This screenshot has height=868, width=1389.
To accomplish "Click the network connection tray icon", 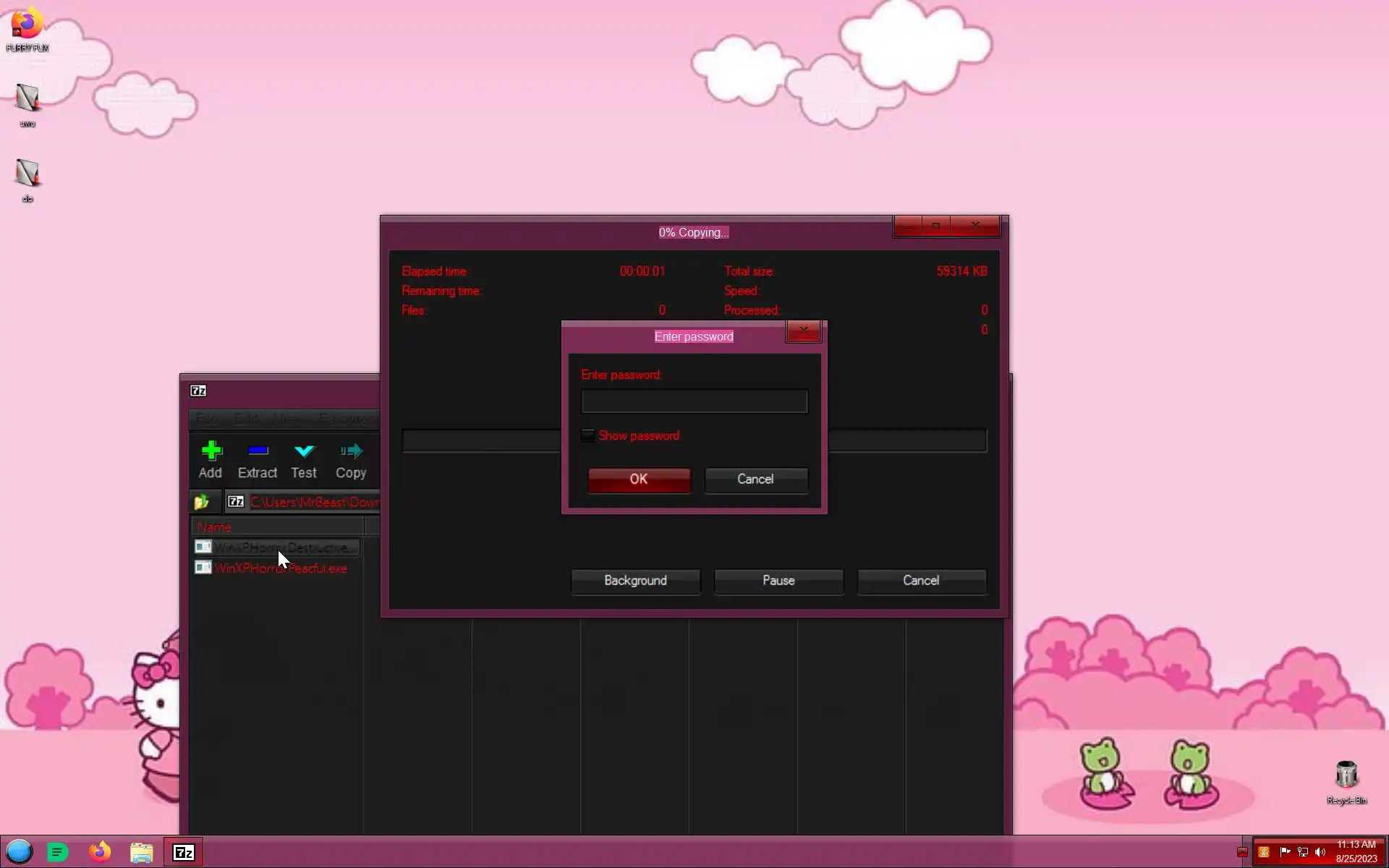I will pos(1303,852).
